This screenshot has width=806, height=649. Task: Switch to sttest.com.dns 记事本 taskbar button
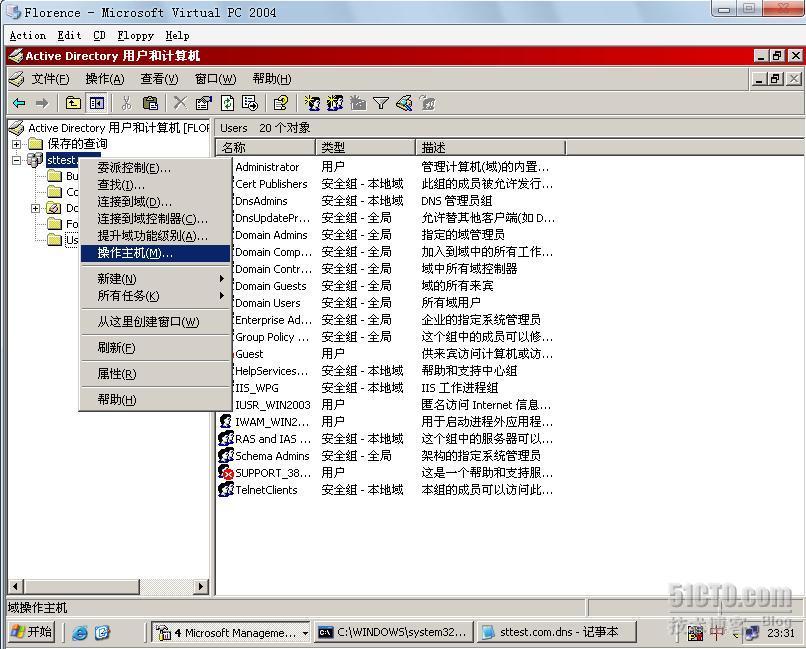557,632
